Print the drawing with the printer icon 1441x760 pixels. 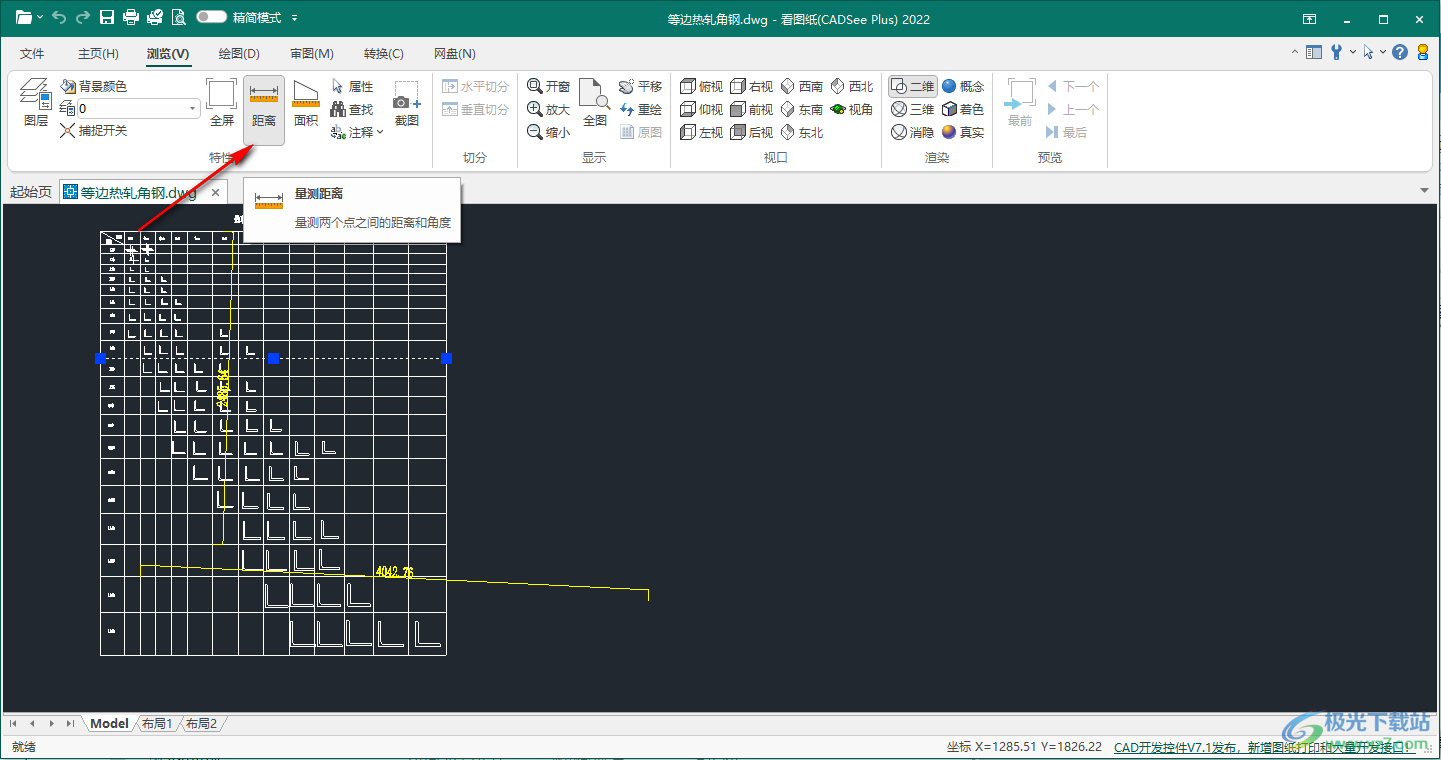[x=131, y=18]
